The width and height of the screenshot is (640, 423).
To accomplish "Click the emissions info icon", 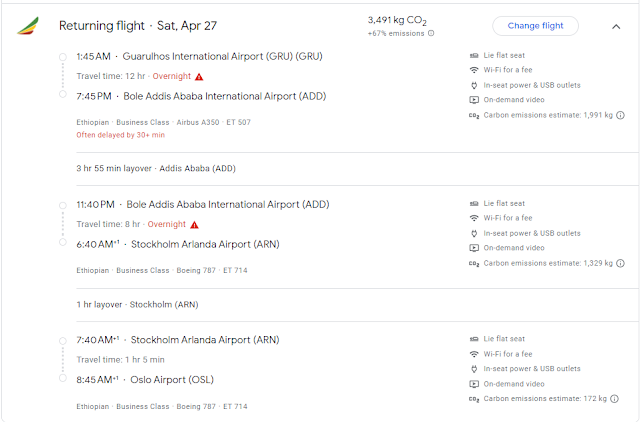I will [431, 33].
